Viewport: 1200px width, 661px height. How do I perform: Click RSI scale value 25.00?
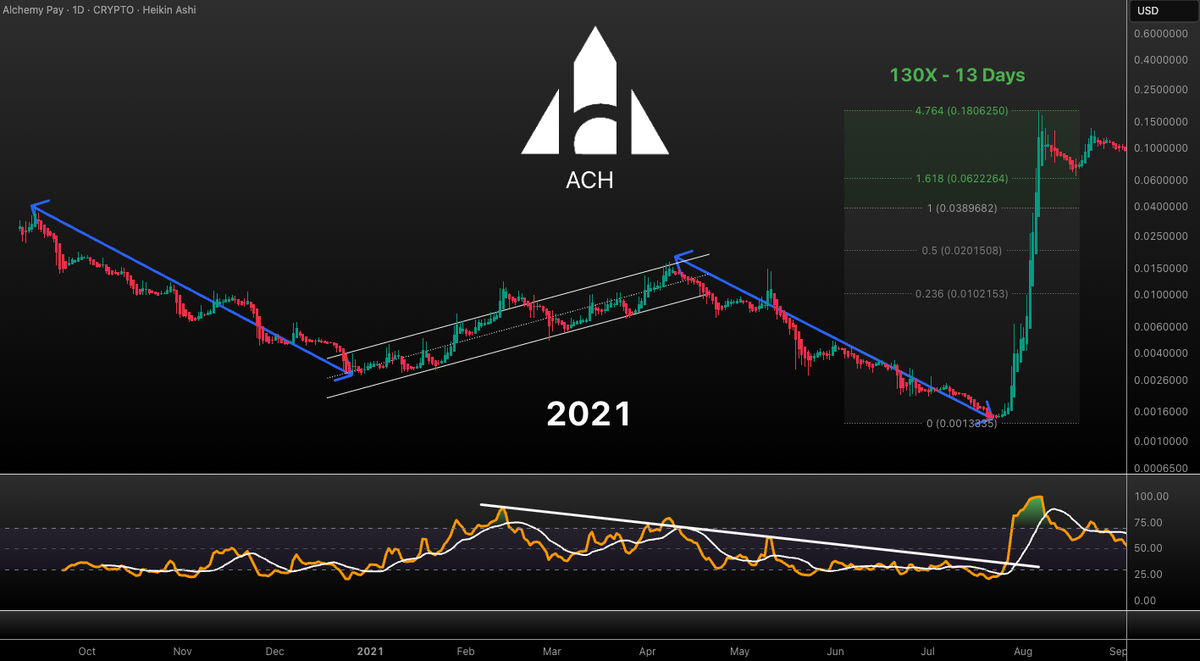(x=1149, y=575)
